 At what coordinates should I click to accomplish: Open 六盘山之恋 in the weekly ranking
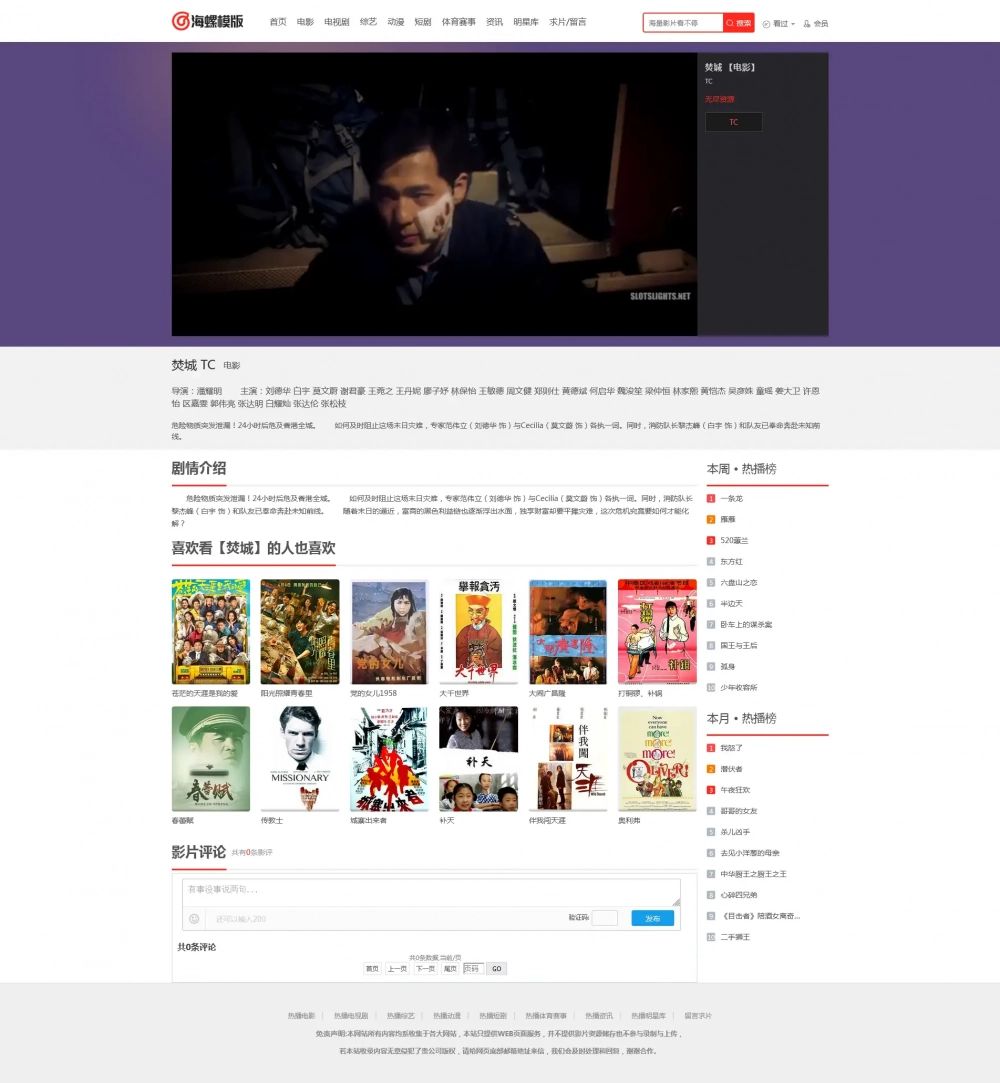pyautogui.click(x=739, y=583)
